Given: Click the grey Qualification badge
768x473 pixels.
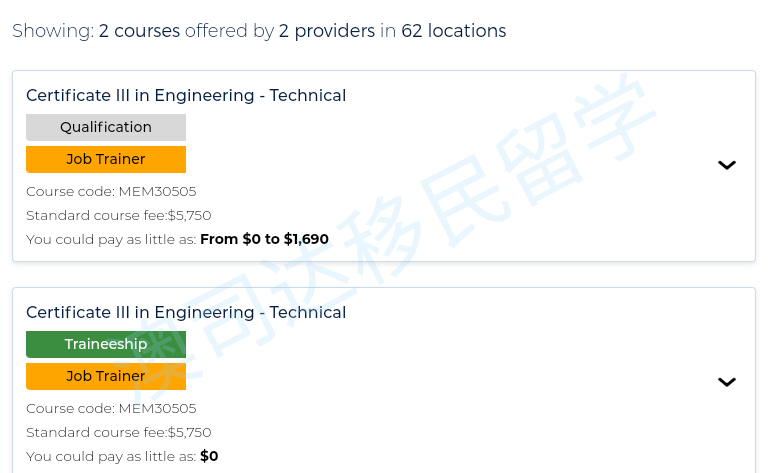Looking at the screenshot, I should tap(106, 127).
